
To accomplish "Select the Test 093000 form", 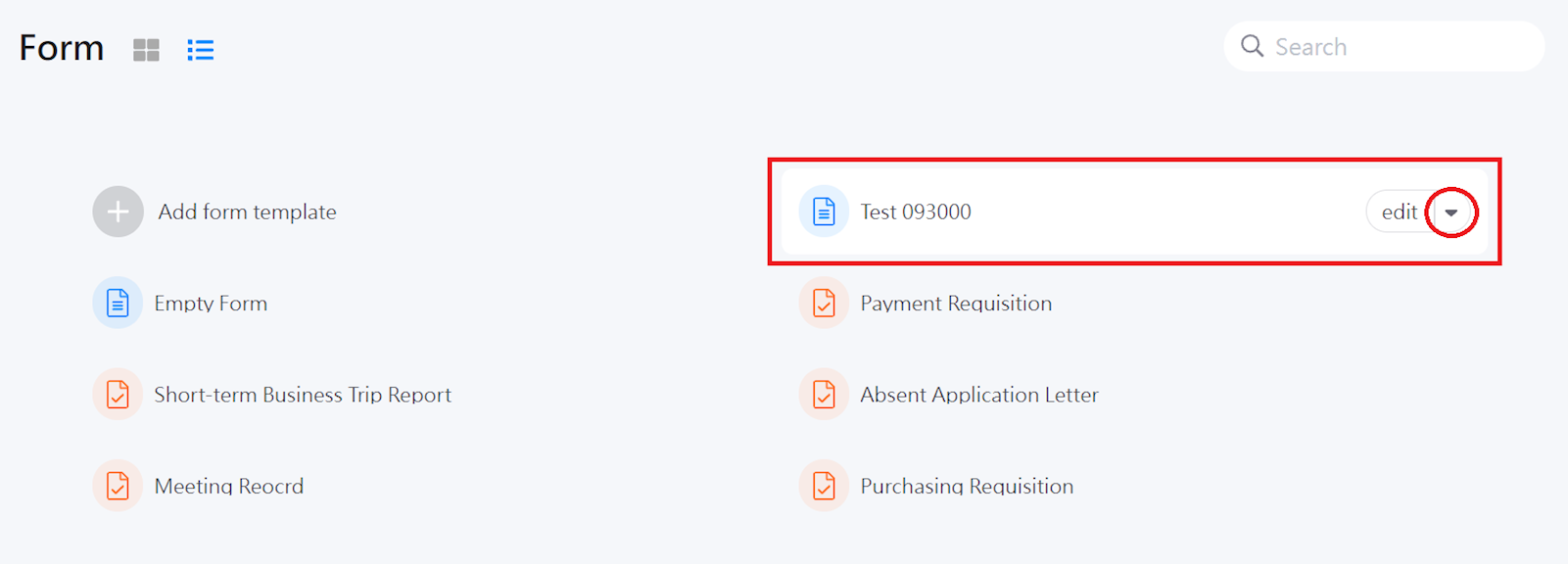I will click(x=916, y=211).
